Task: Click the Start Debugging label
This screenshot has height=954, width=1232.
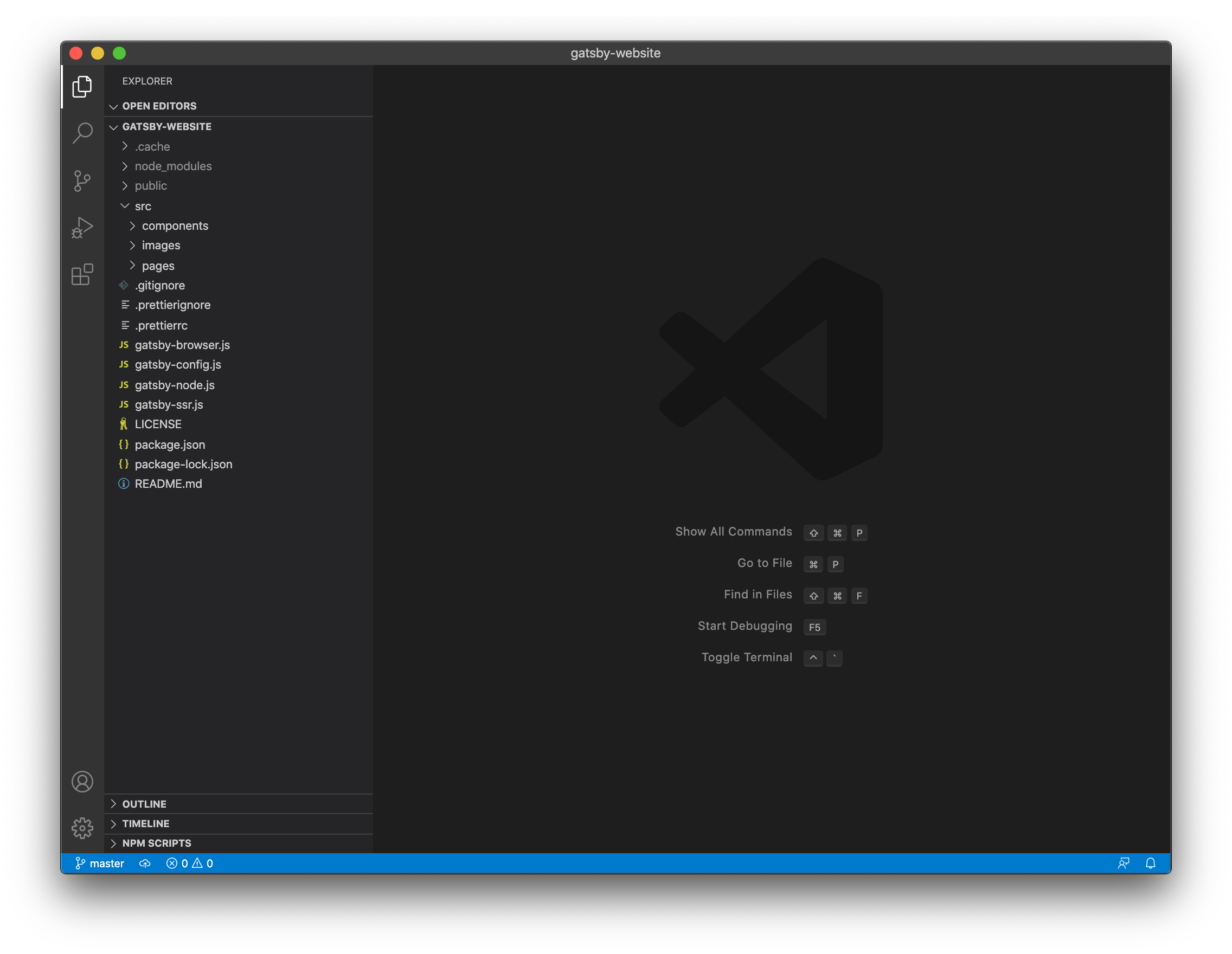Action: 745,627
